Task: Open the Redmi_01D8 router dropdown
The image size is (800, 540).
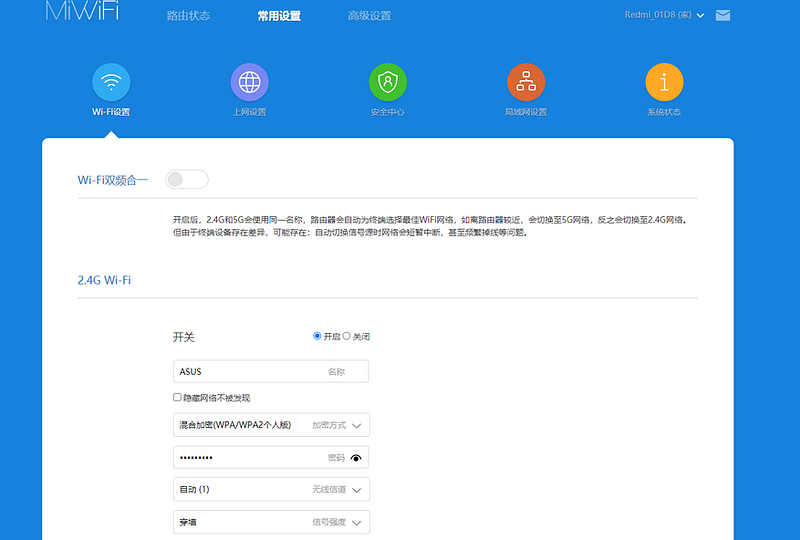Action: (x=664, y=15)
